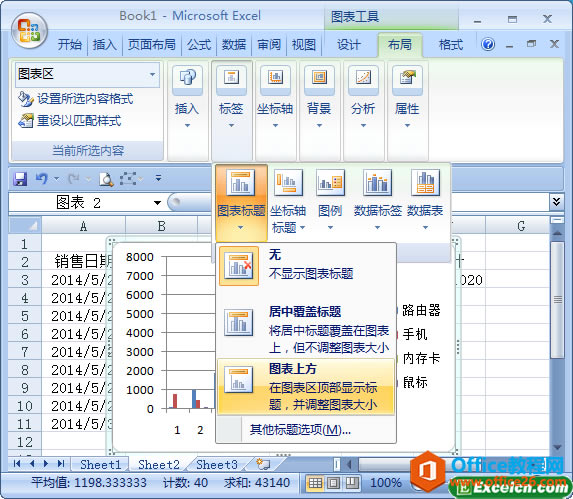Switch to the Sheet2 worksheet tab

pos(159,465)
